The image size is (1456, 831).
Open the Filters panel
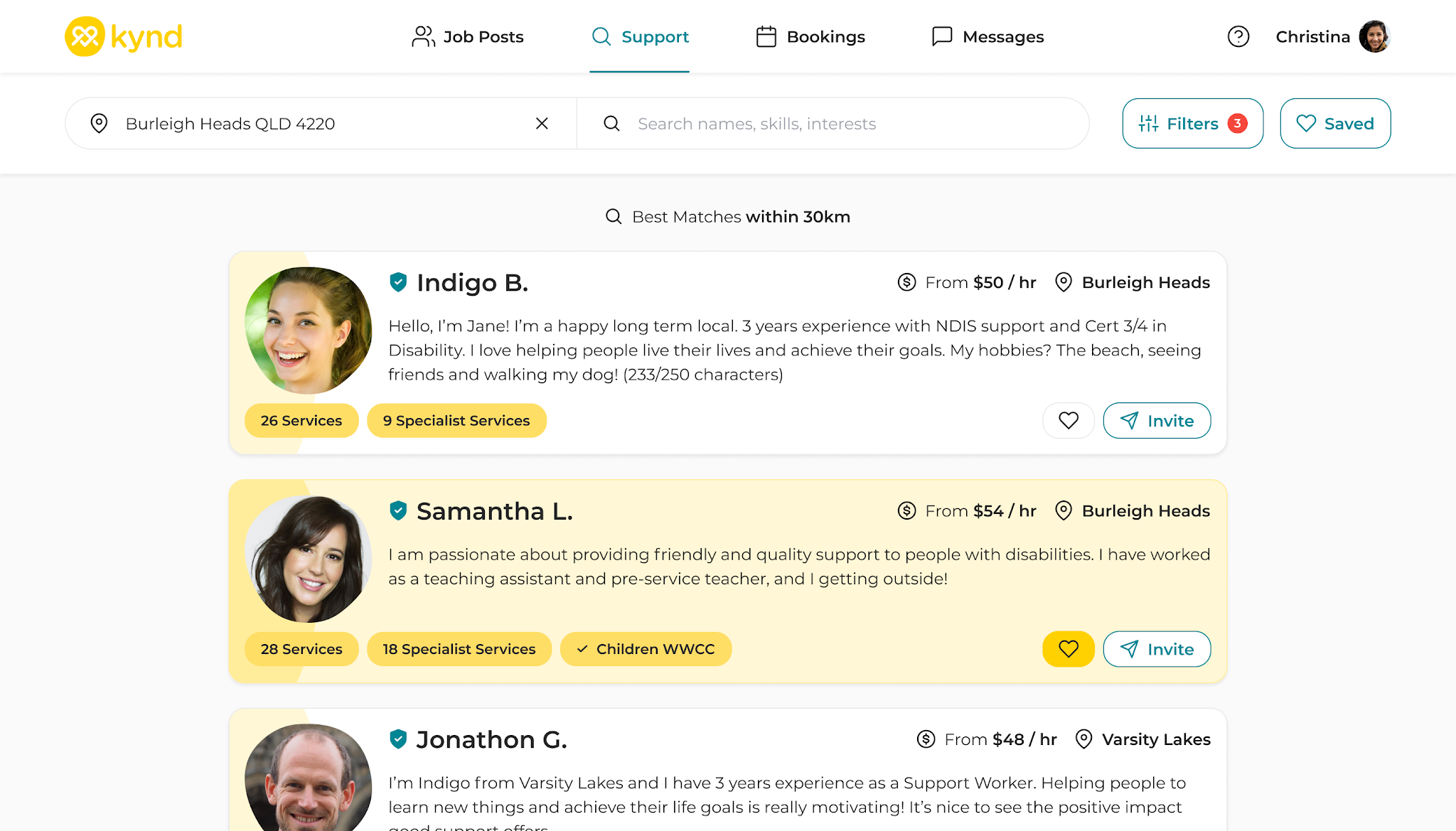(1192, 124)
